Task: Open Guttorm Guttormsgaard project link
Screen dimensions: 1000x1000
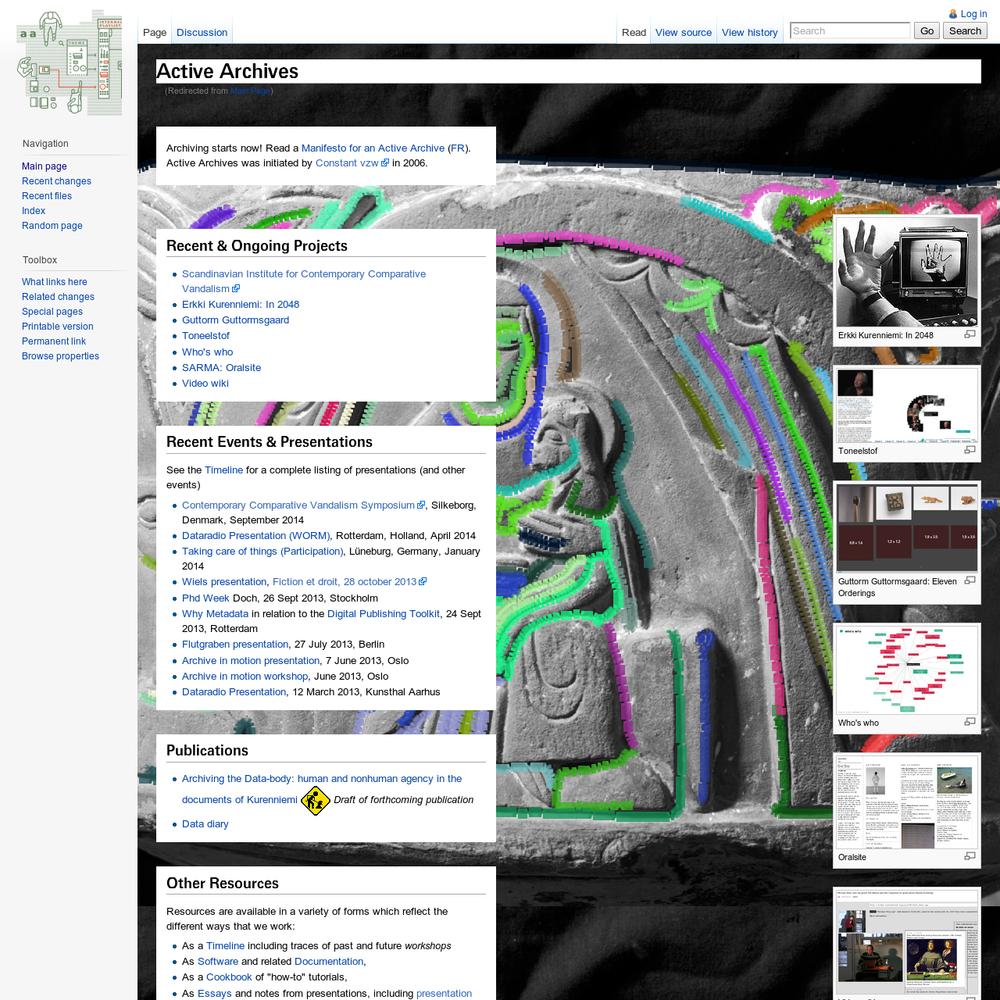Action: 235,320
